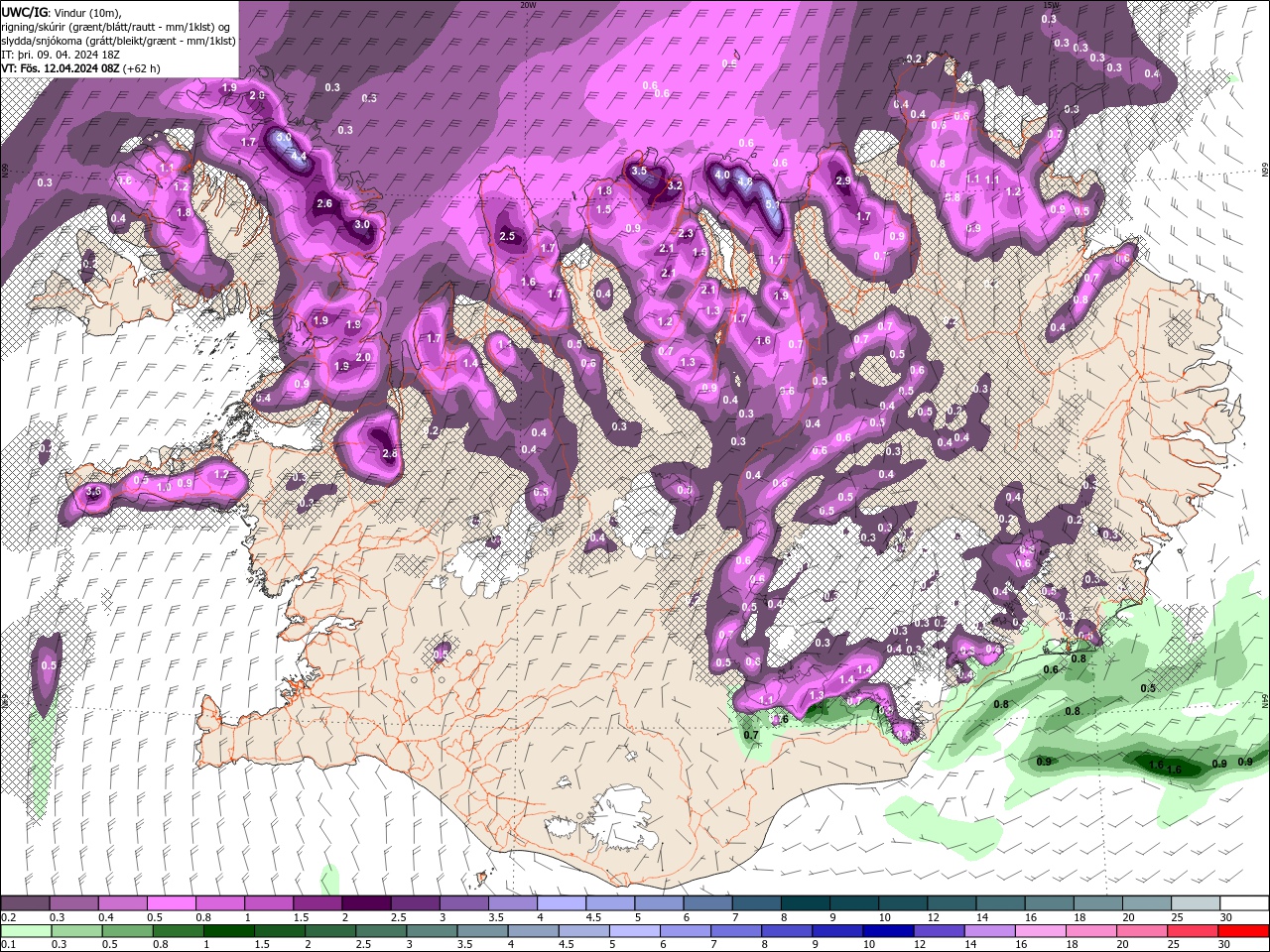Click lower rain legend swatch between 0.1 and 0.3
Viewport: 1270px width, 952px height.
tap(26, 931)
